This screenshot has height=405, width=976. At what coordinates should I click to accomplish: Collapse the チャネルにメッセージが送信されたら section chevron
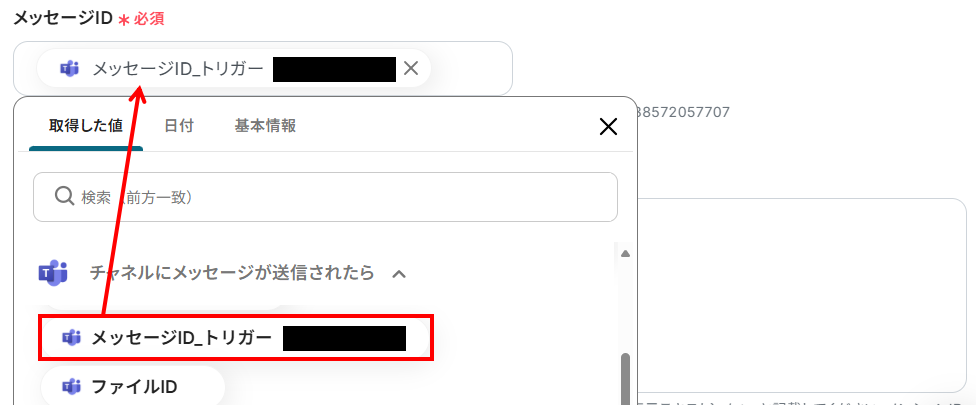point(400,273)
